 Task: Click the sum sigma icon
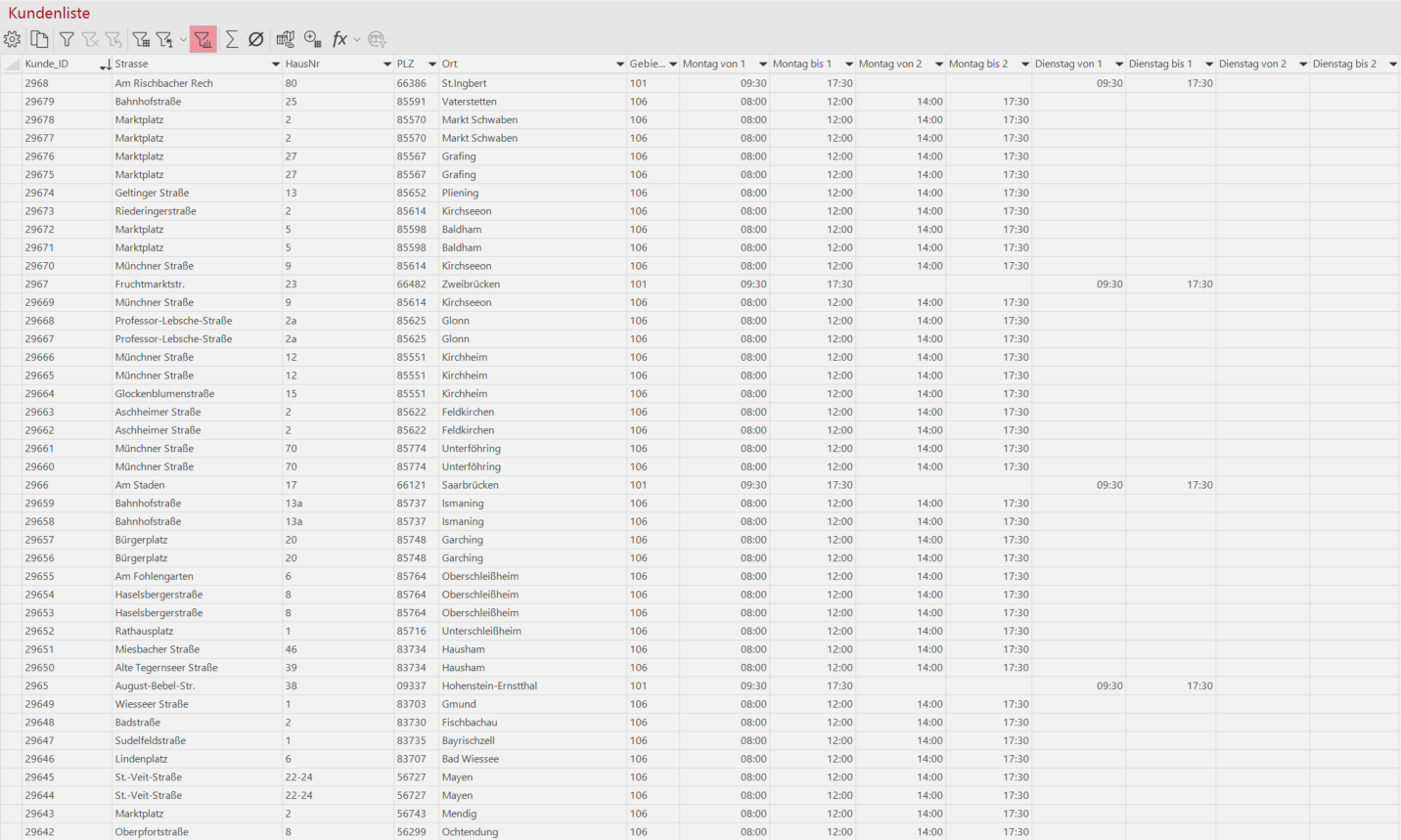tap(232, 39)
